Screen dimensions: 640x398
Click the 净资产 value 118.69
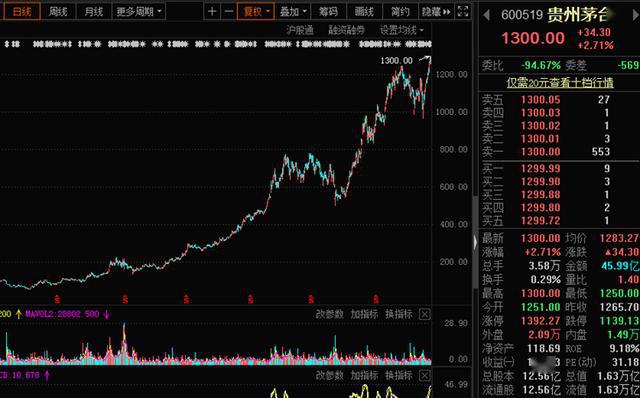543,348
